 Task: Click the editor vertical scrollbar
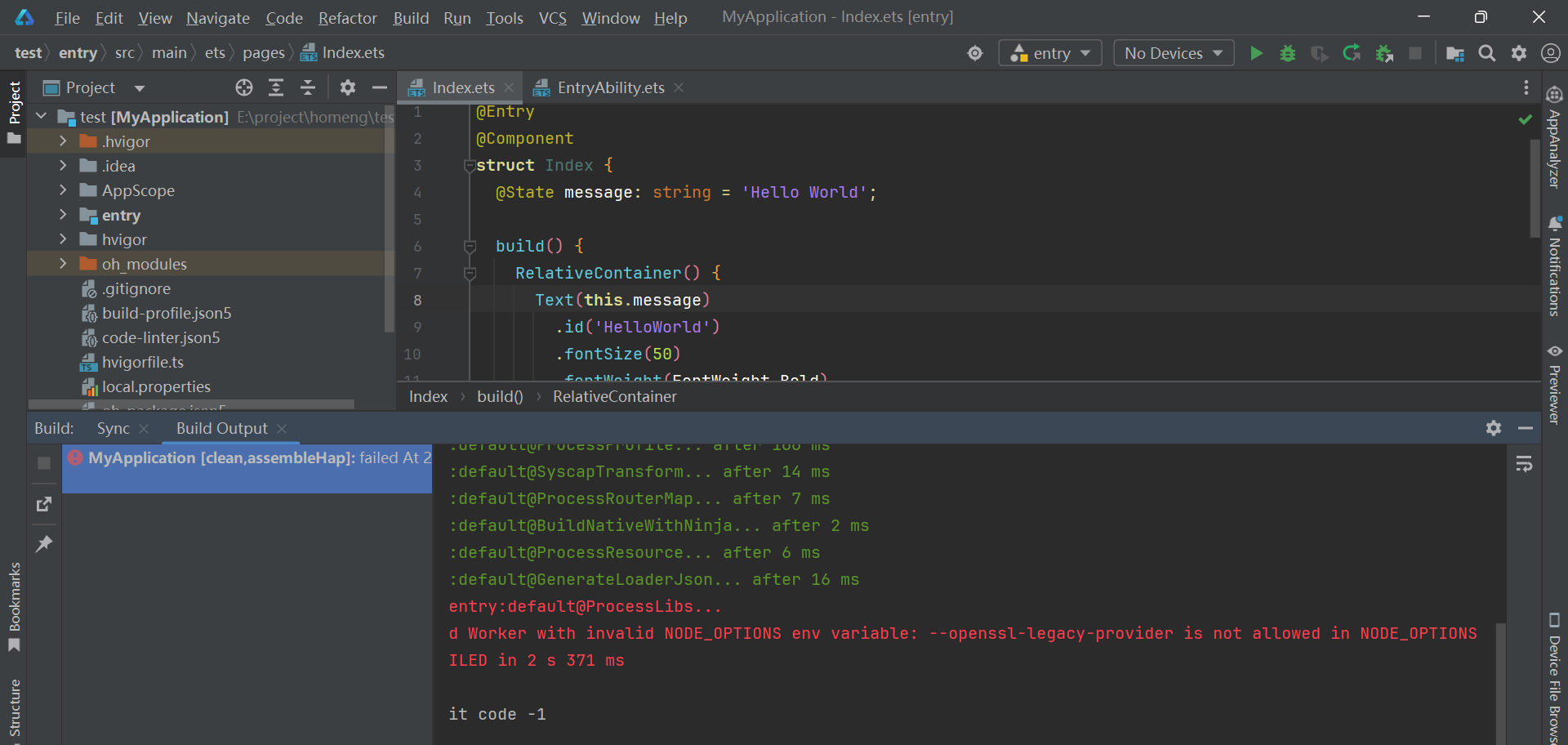click(x=1535, y=188)
